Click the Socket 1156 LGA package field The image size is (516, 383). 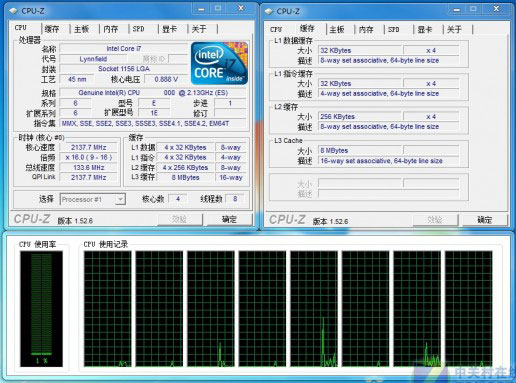(124, 69)
